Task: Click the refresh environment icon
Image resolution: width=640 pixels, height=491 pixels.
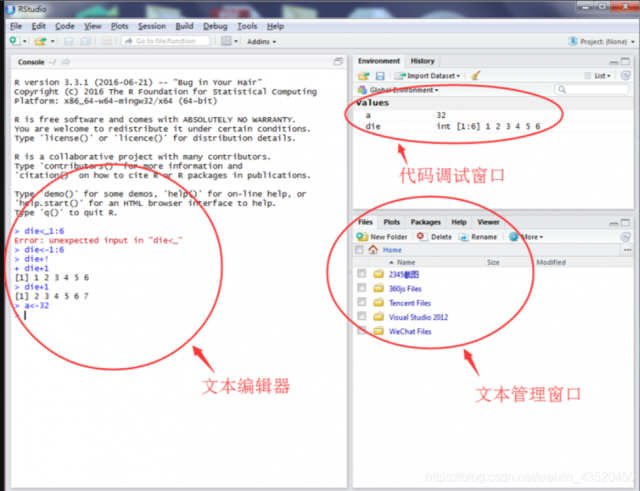Action: (625, 76)
